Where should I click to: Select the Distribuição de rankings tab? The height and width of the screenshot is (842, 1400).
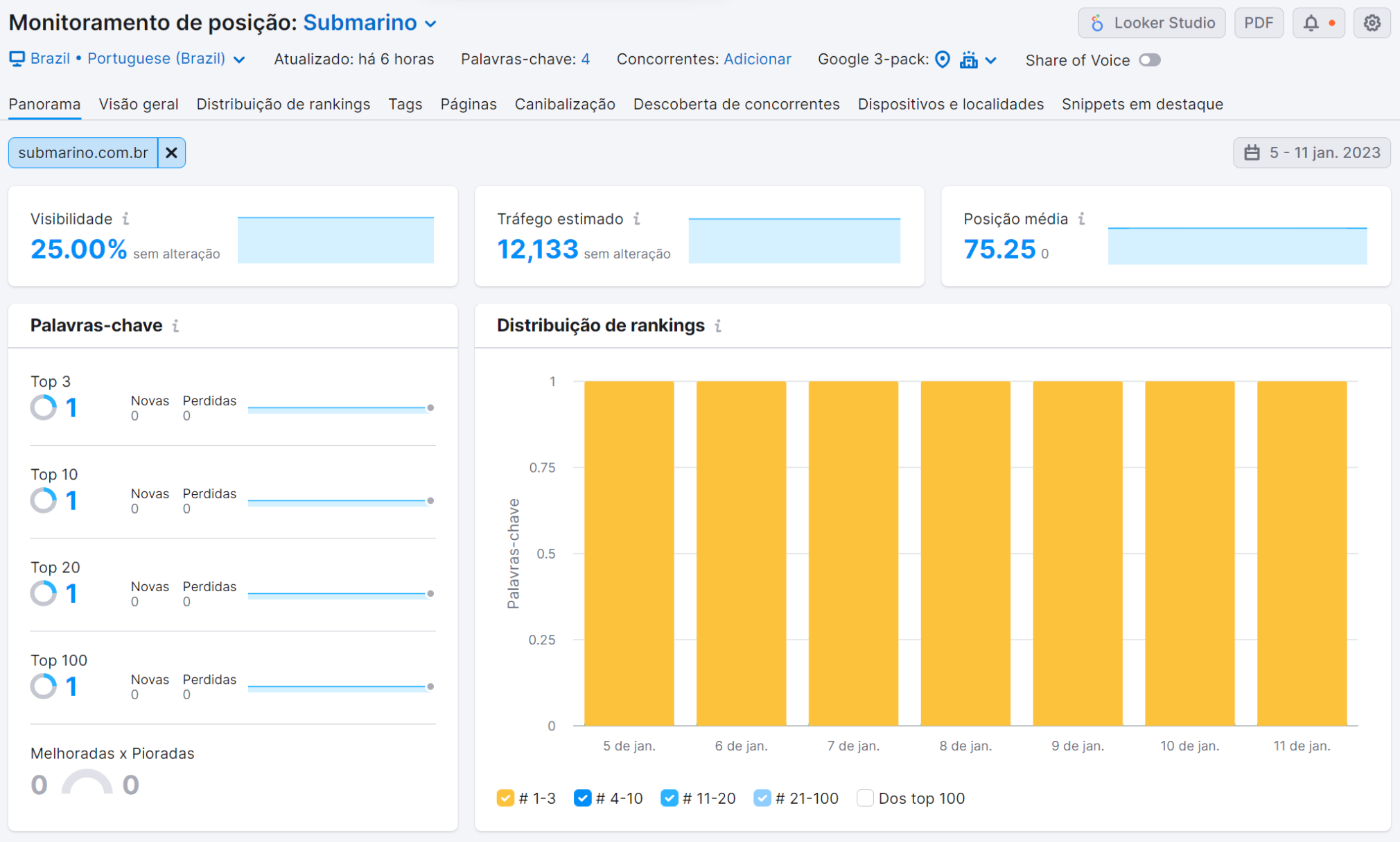pyautogui.click(x=283, y=104)
